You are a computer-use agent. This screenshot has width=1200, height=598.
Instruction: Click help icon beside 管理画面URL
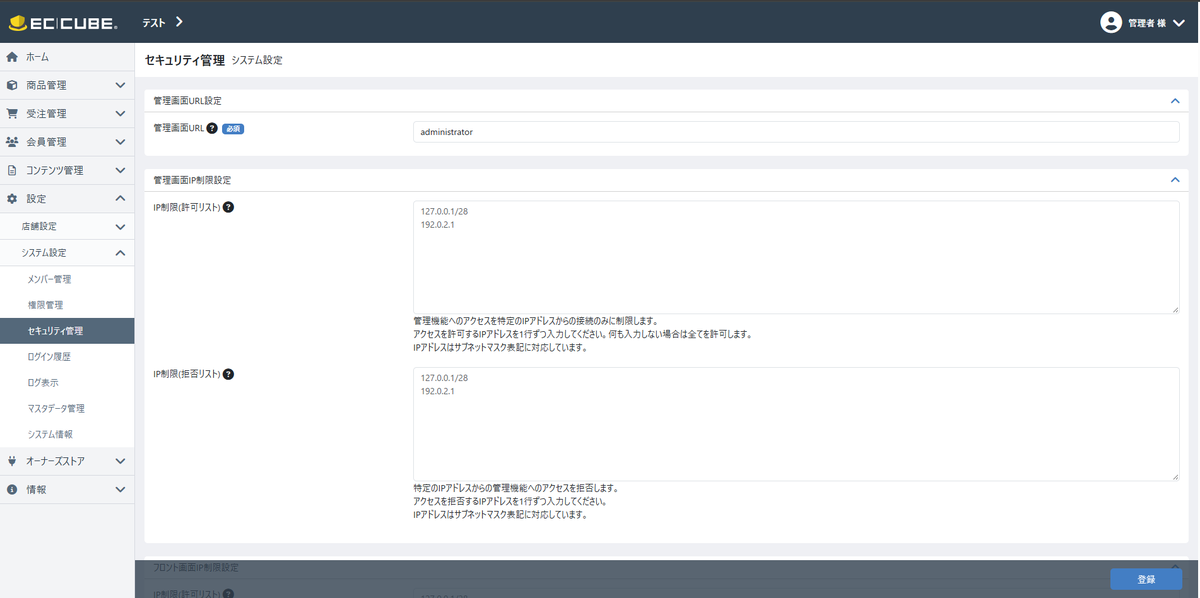pyautogui.click(x=212, y=128)
